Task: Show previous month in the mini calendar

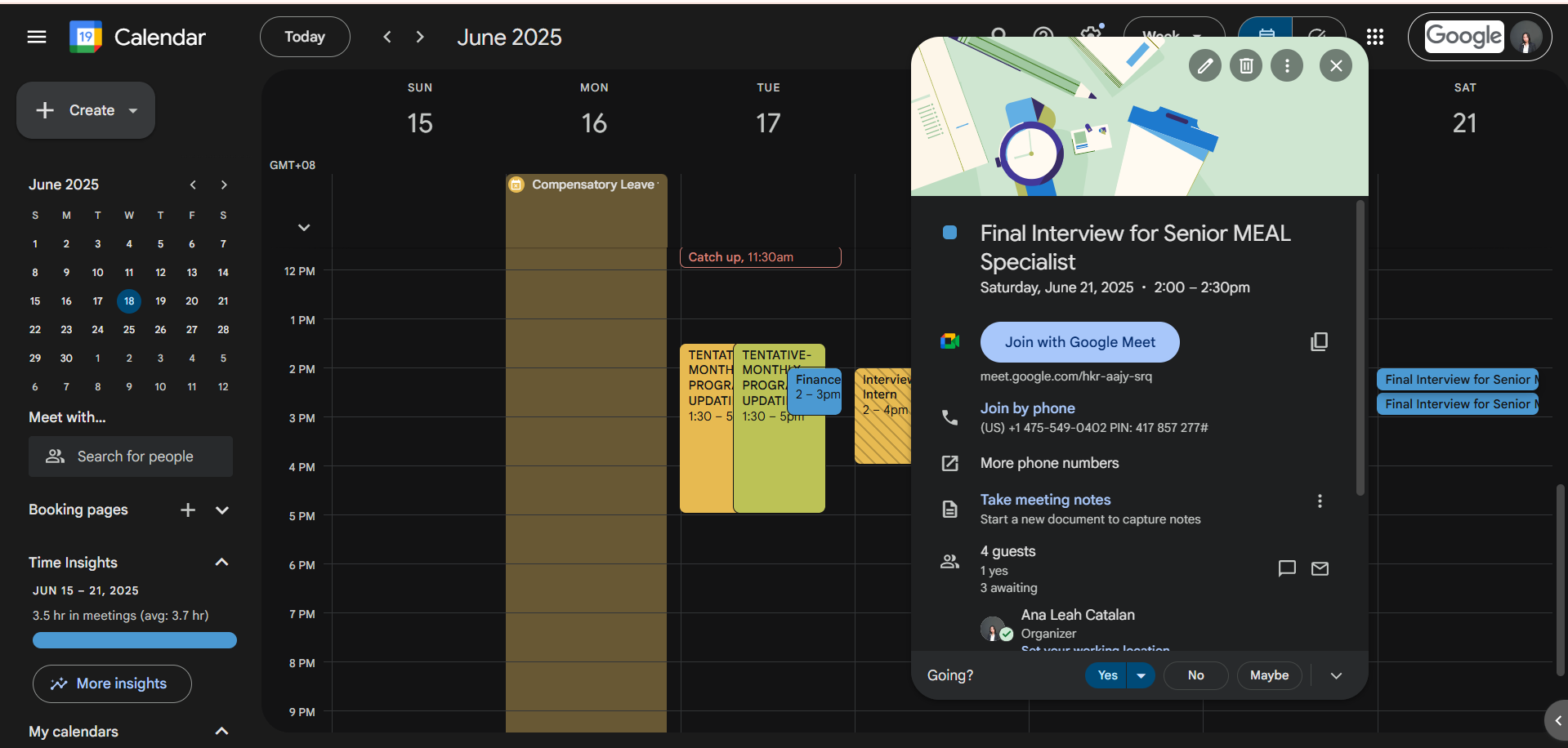Action: pyautogui.click(x=193, y=185)
